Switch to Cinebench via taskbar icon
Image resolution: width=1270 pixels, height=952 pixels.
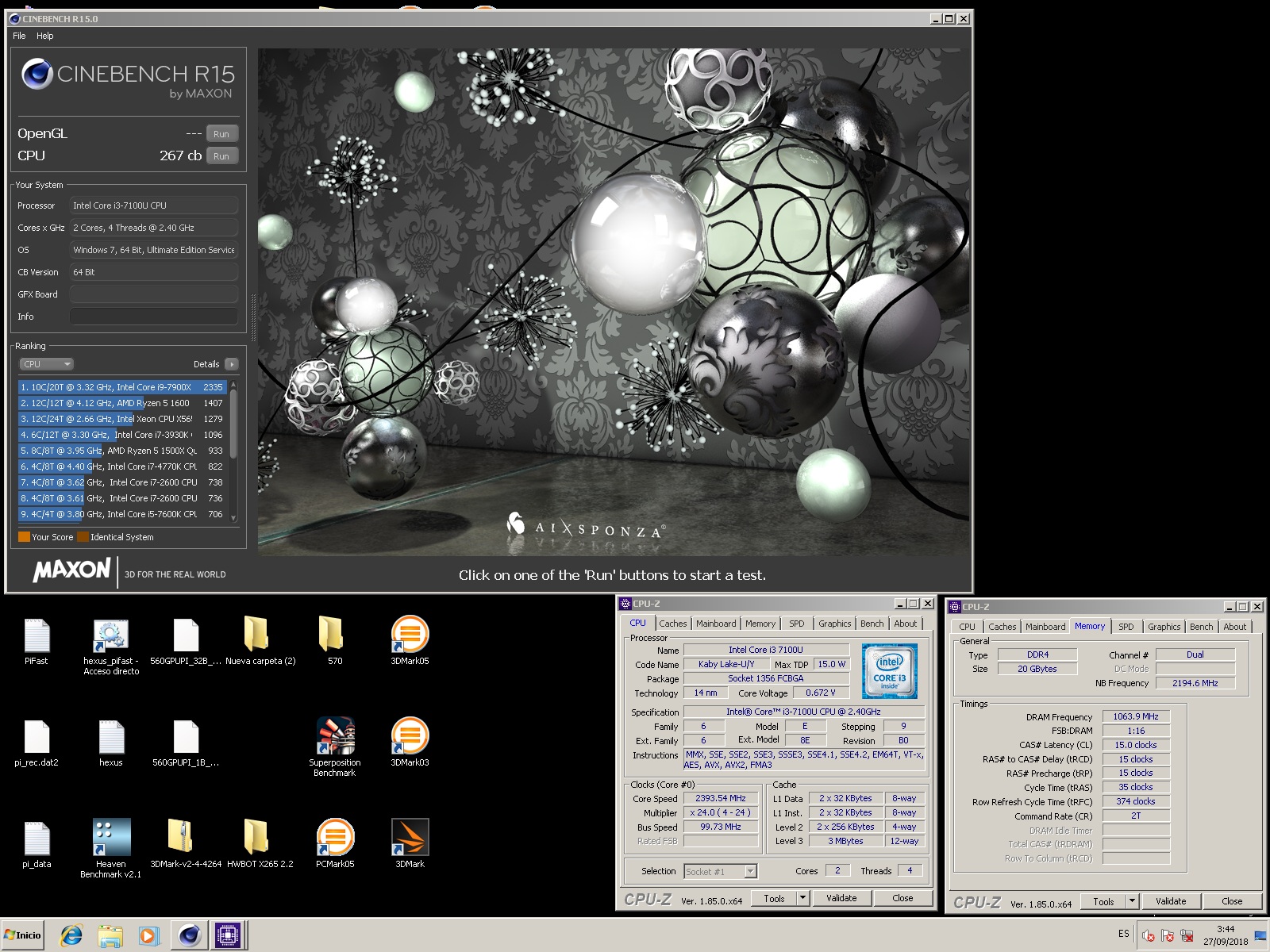coord(189,935)
